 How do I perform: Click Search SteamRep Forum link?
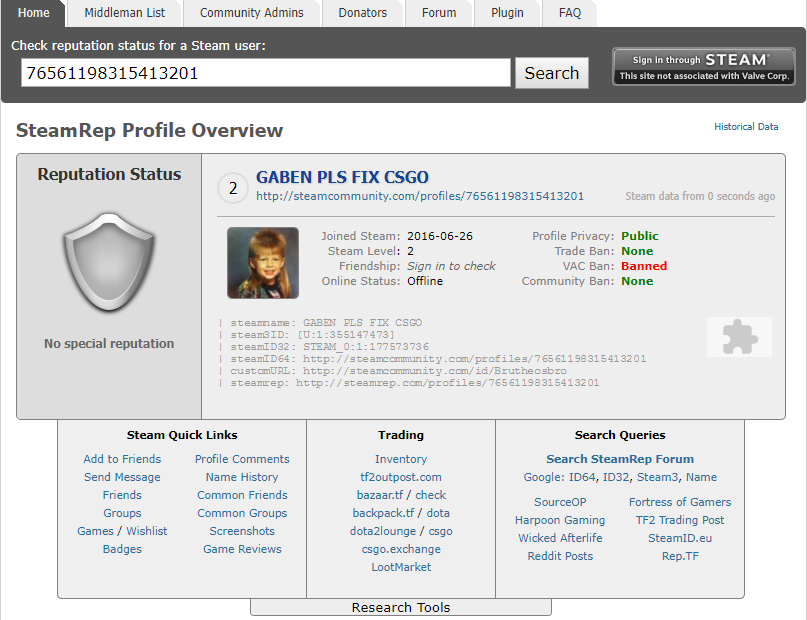tap(620, 459)
